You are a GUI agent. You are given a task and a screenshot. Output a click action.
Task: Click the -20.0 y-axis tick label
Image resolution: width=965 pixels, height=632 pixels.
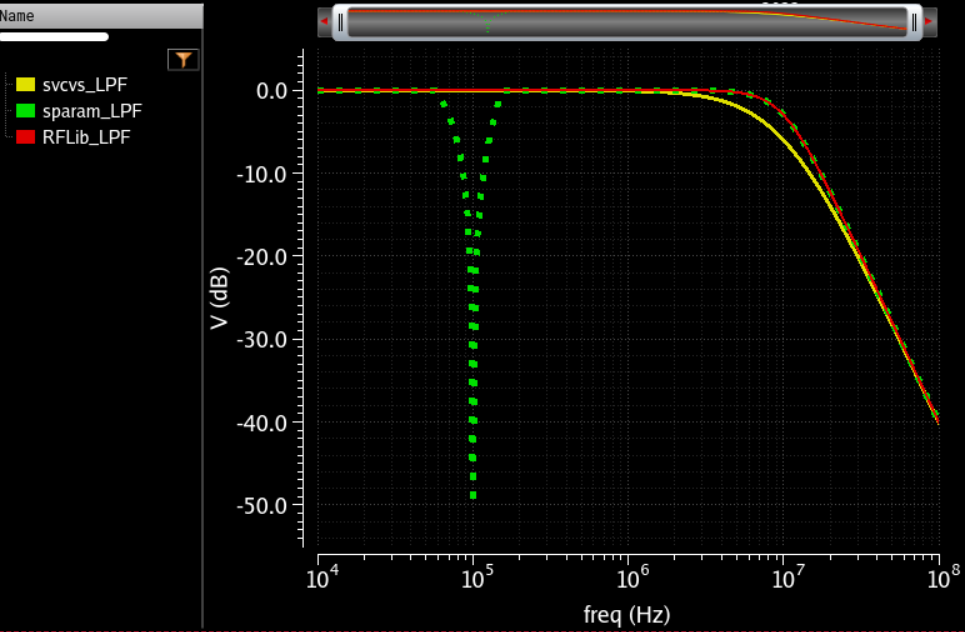point(262,257)
